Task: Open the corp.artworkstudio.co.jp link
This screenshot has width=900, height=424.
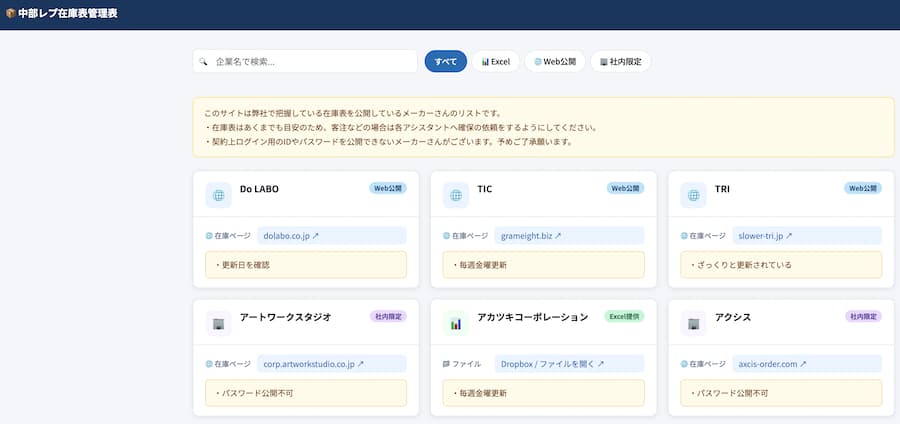Action: 332,364
